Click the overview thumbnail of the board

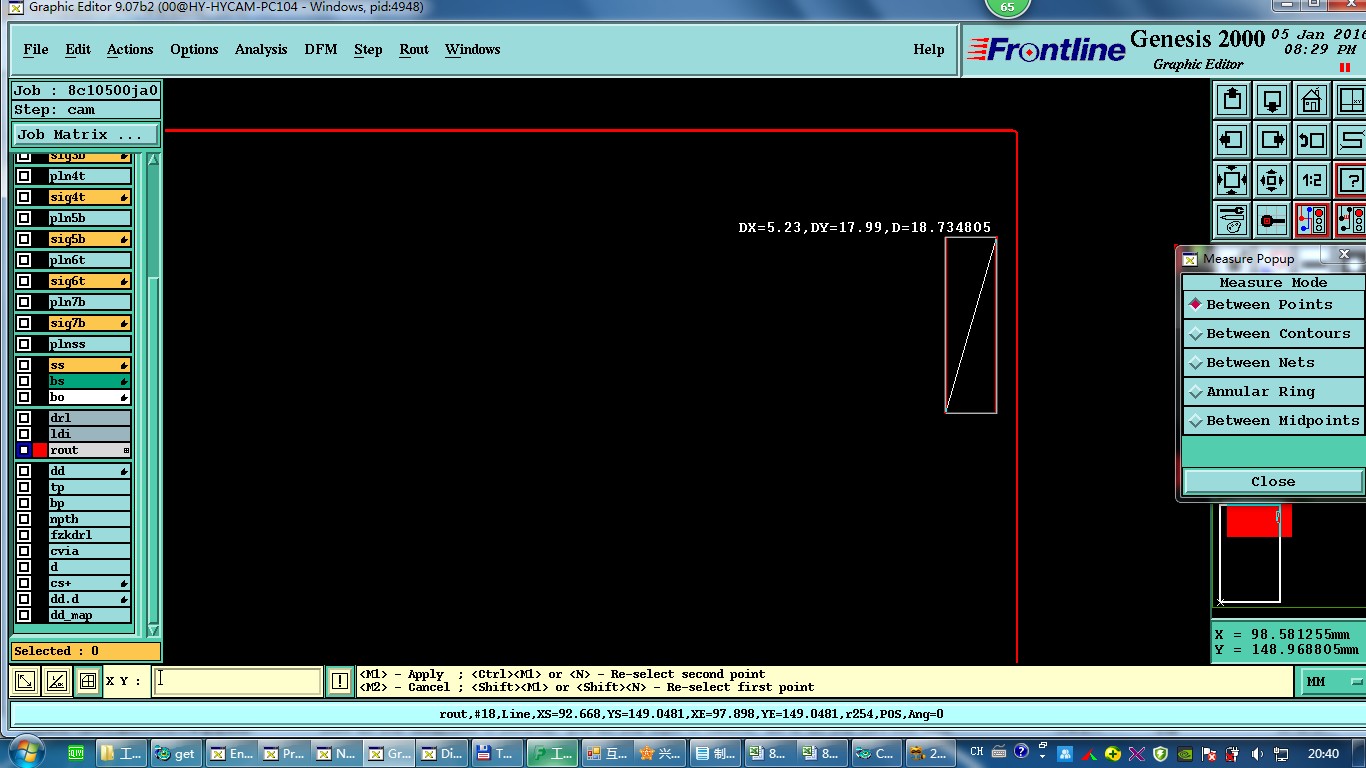(1250, 553)
